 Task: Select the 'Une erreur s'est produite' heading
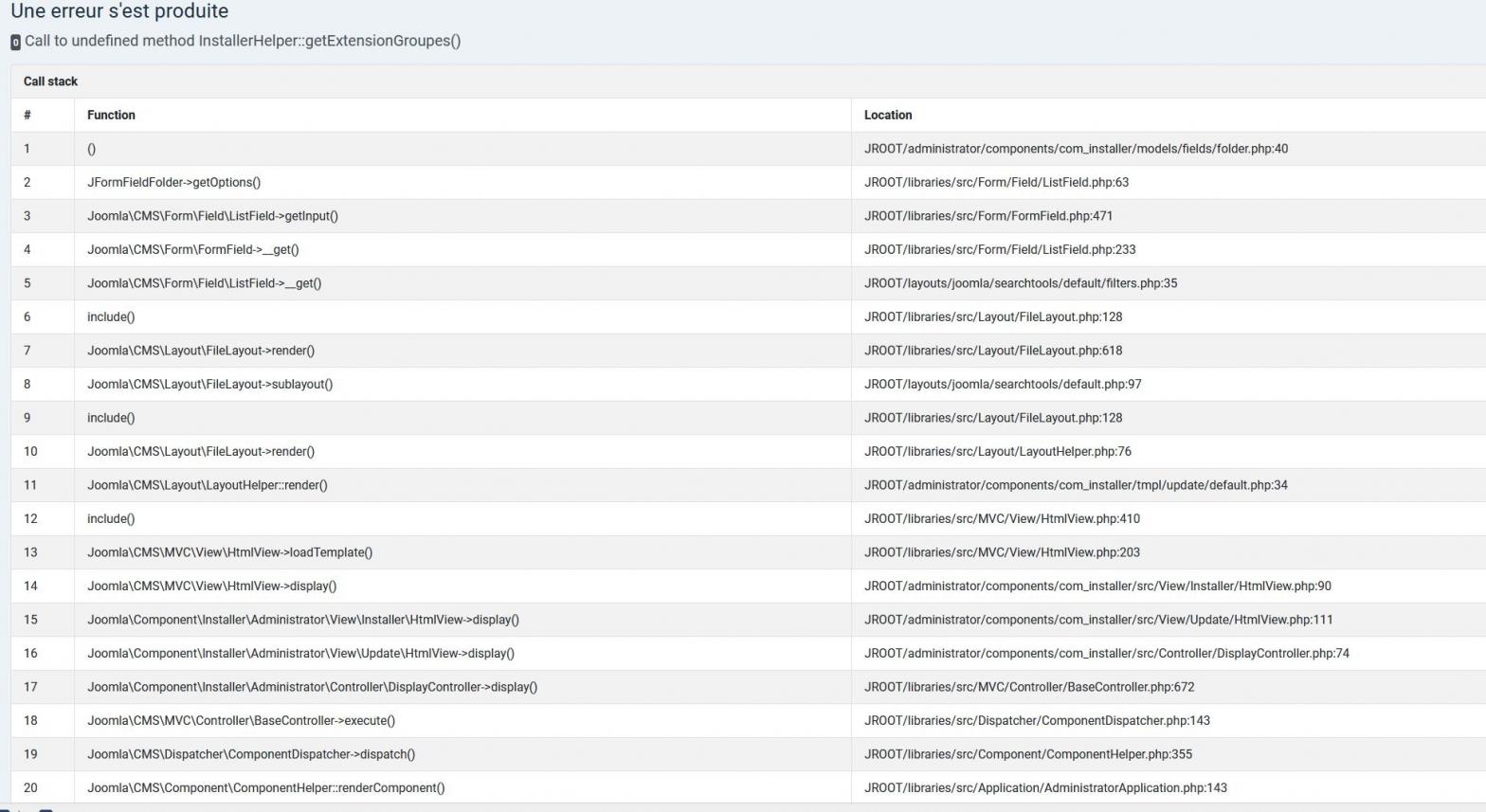tap(119, 11)
